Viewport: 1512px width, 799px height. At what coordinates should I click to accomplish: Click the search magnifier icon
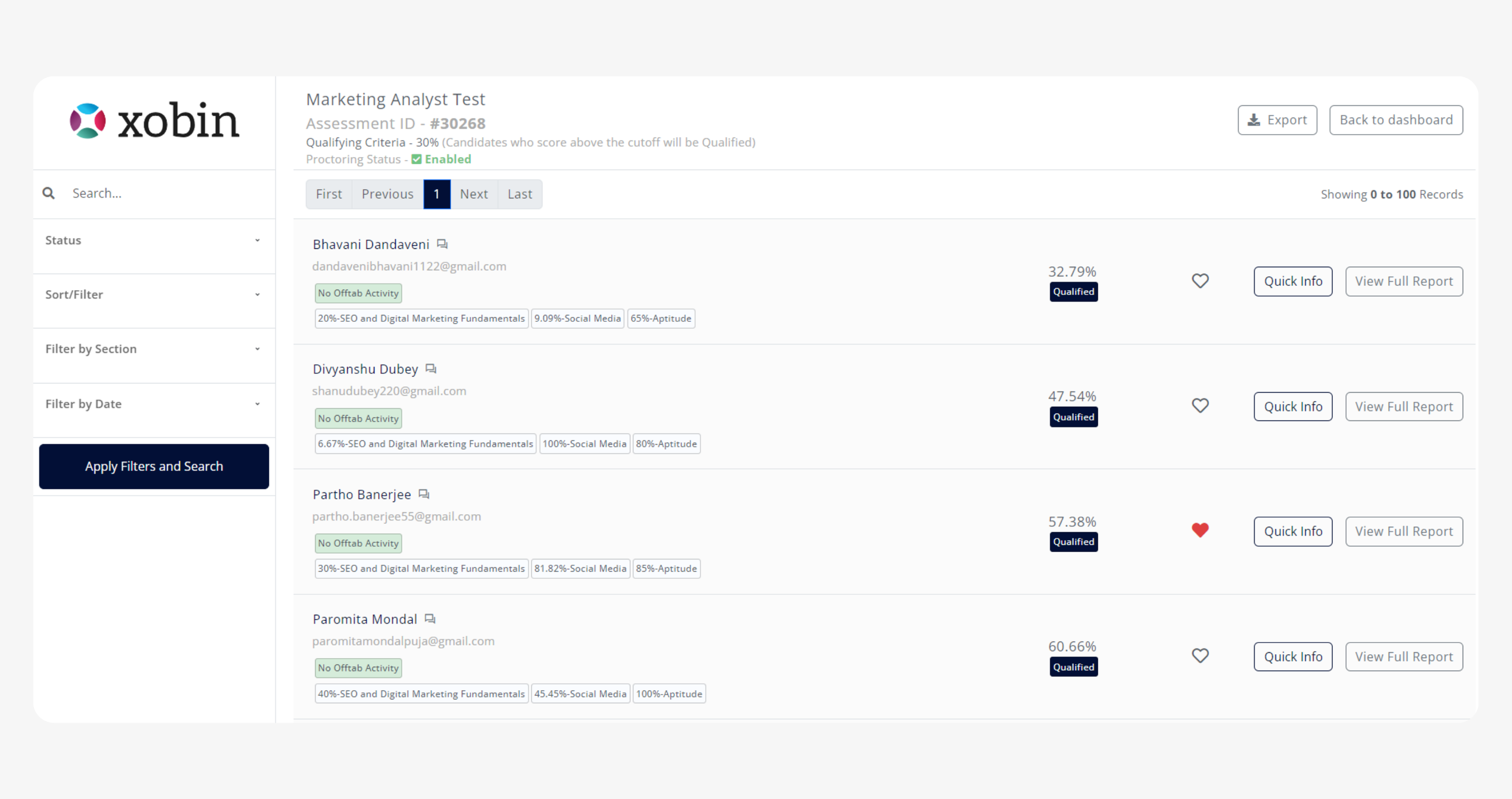click(x=49, y=193)
